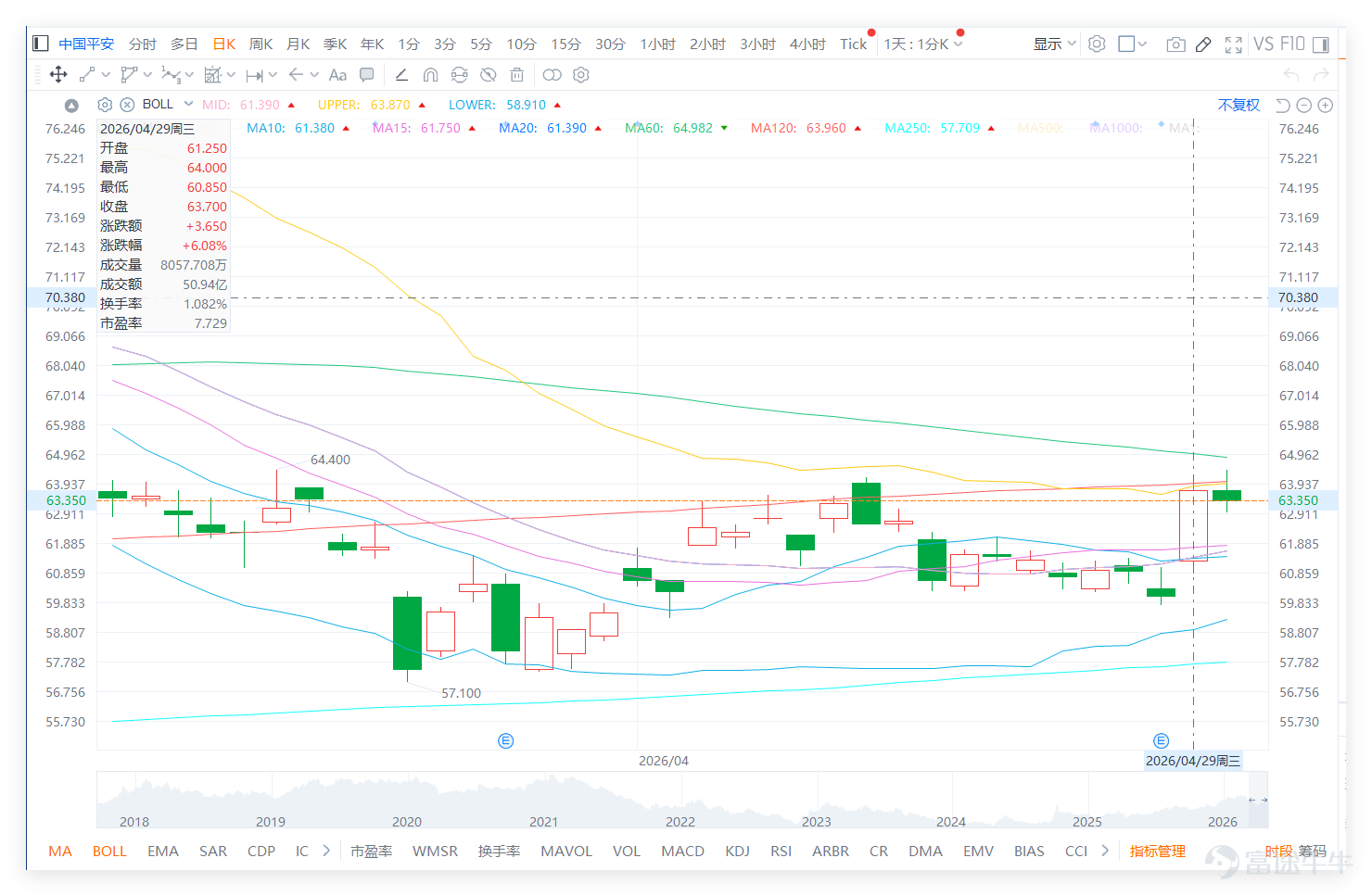Take a chart screenshot with camera icon
This screenshot has width=1372, height=896.
tap(1175, 44)
